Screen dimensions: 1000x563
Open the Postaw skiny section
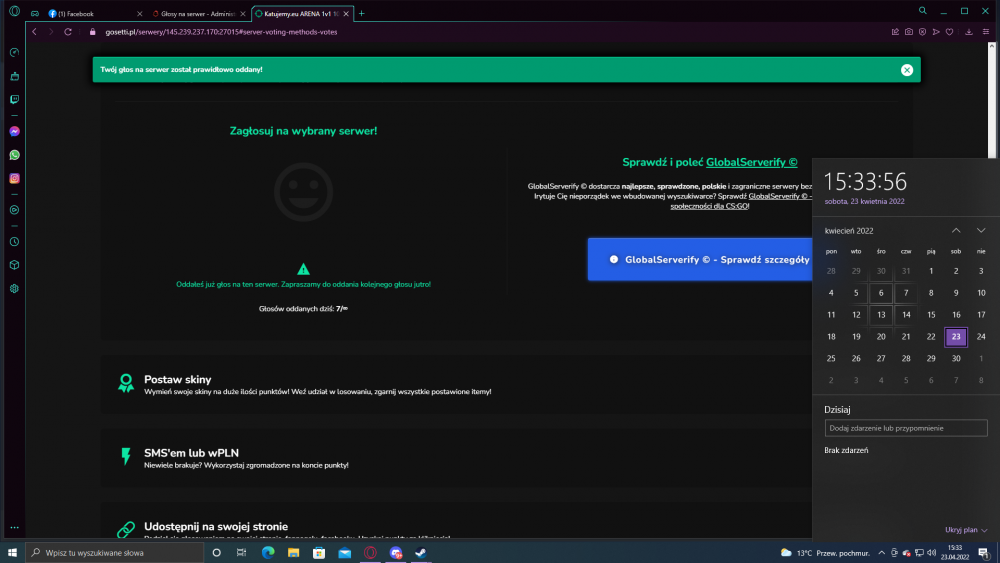tap(177, 379)
